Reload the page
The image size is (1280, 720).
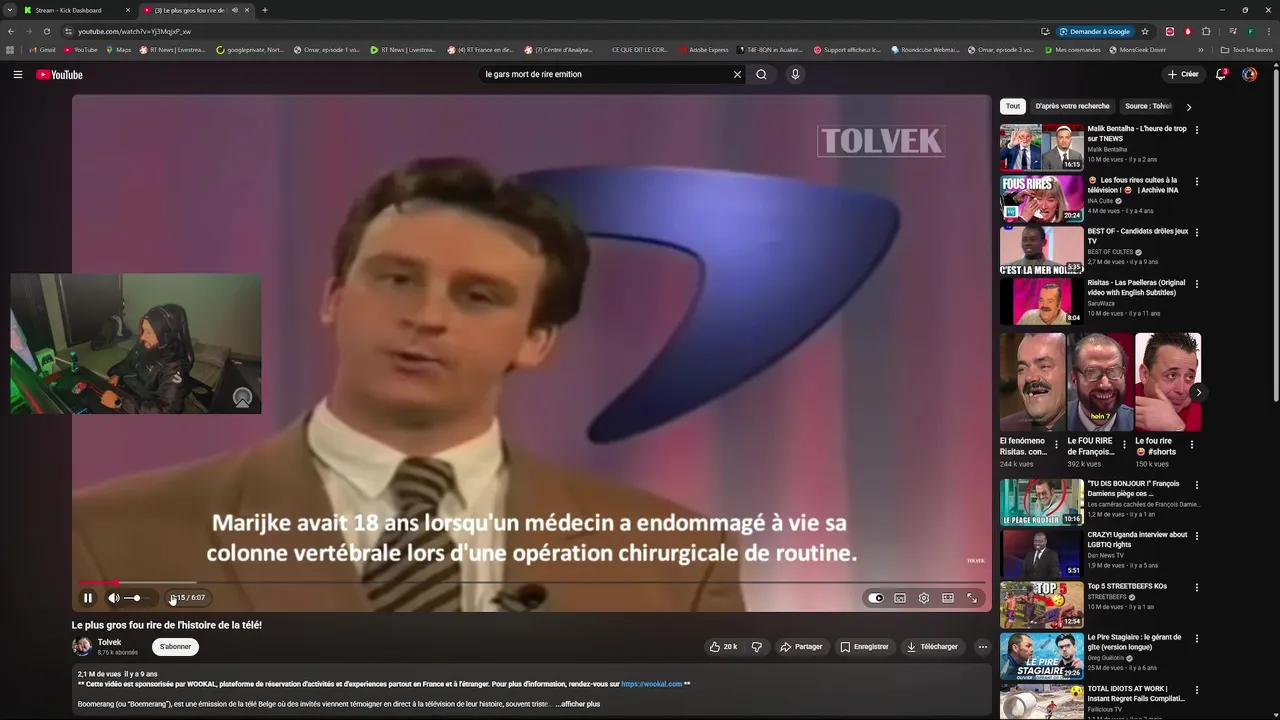[x=46, y=31]
